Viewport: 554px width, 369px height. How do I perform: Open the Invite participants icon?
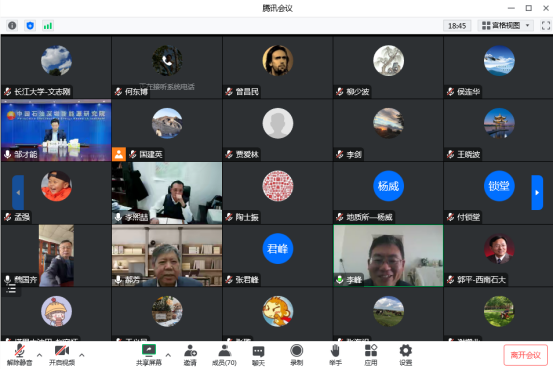point(190,355)
